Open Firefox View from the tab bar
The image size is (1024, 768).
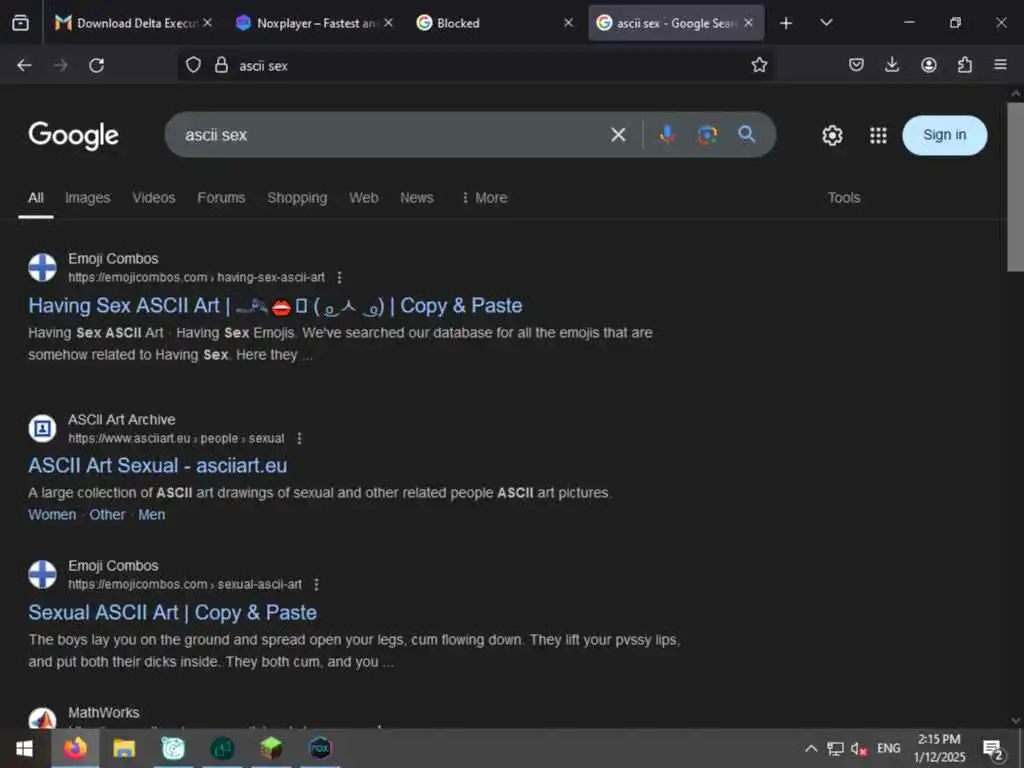coord(20,23)
